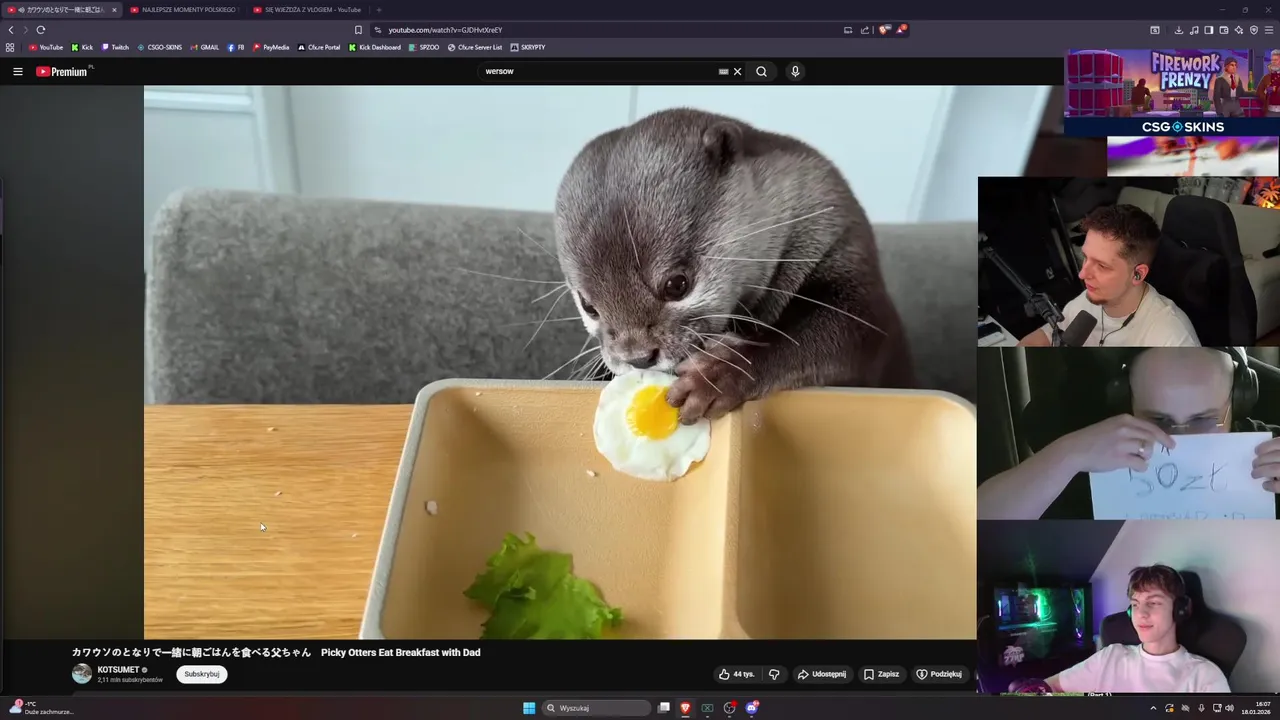This screenshot has height=720, width=1280.
Task: Click the Wyszukaj taskbar search box
Action: pyautogui.click(x=597, y=708)
